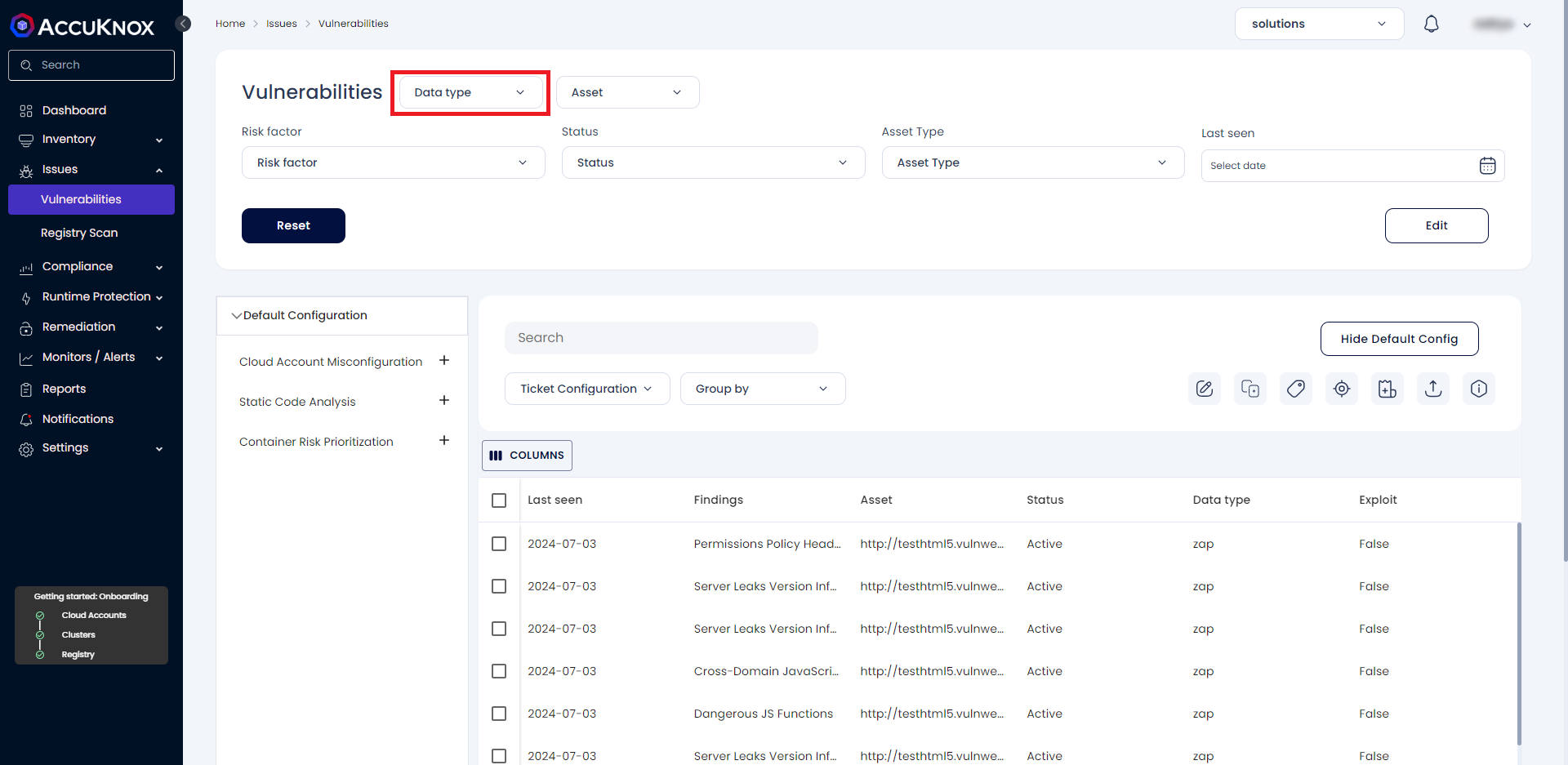Click the create ticket icon

(x=1388, y=389)
